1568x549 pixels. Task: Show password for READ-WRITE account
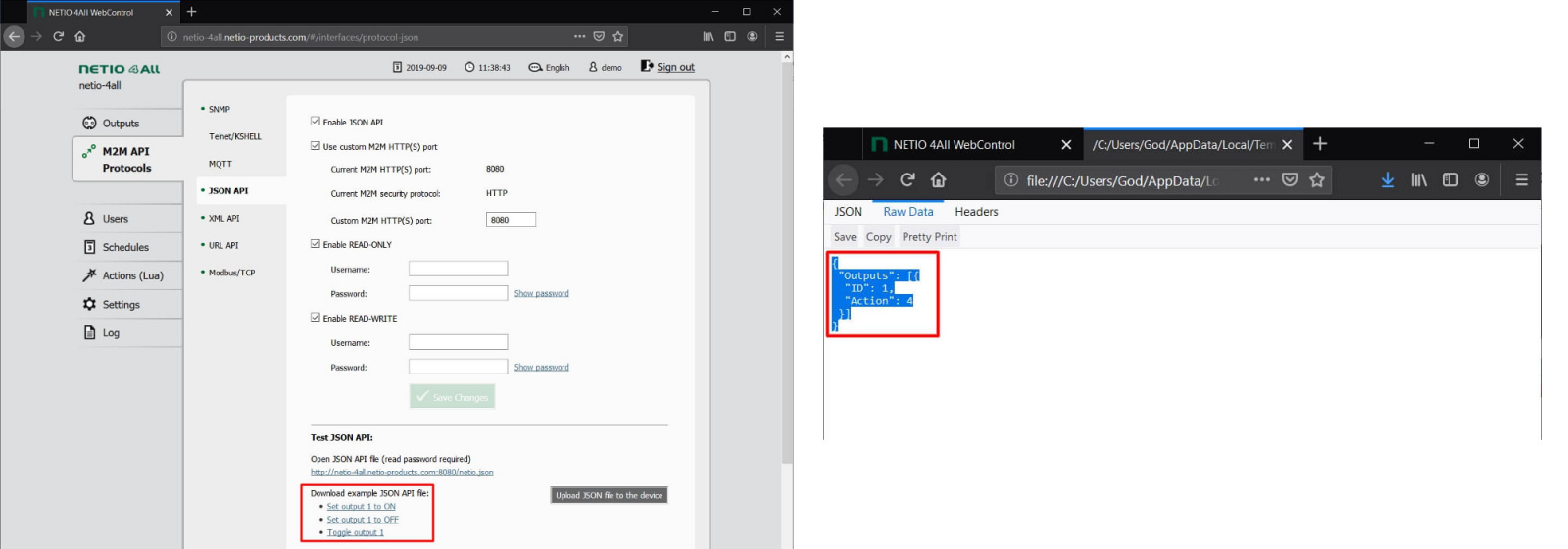pyautogui.click(x=541, y=367)
